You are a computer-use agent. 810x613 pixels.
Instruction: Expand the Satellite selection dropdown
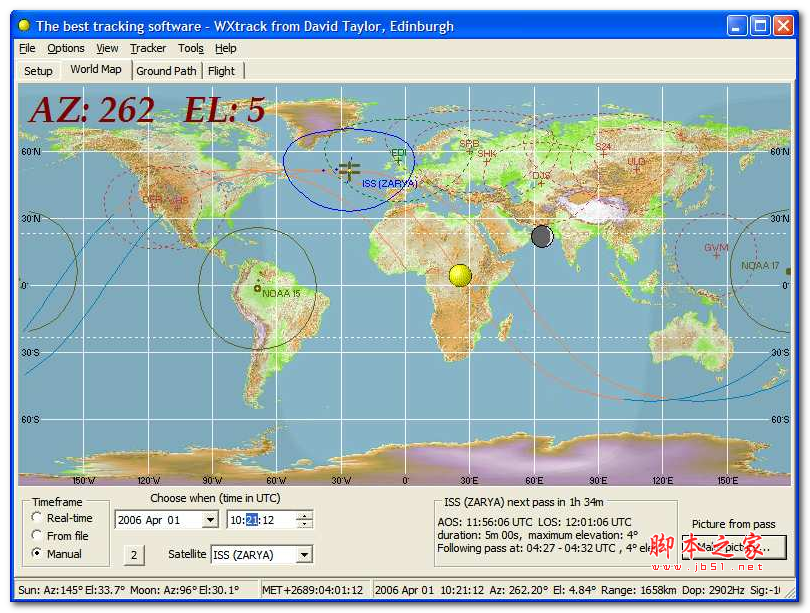(304, 555)
